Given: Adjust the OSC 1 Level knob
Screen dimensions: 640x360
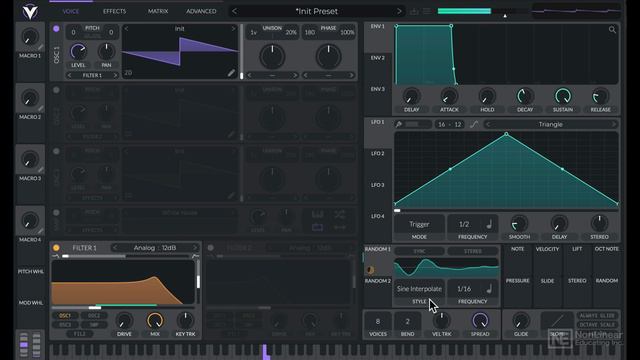Looking at the screenshot, I should [78, 51].
